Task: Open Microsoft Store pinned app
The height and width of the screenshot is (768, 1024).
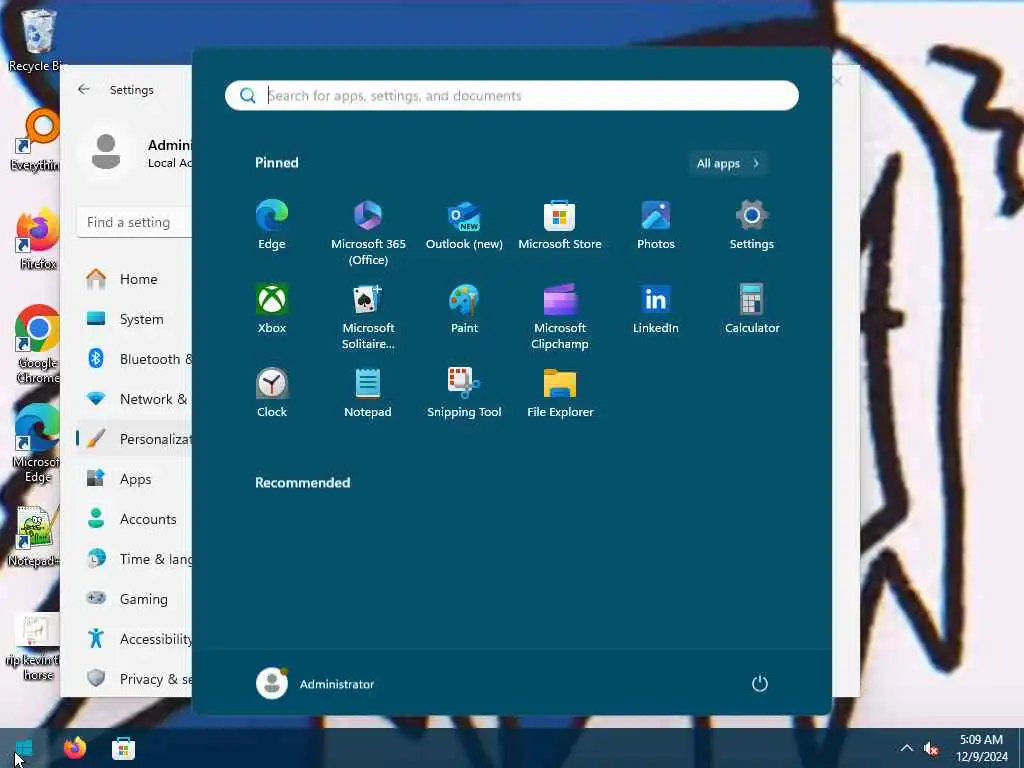Action: point(560,225)
